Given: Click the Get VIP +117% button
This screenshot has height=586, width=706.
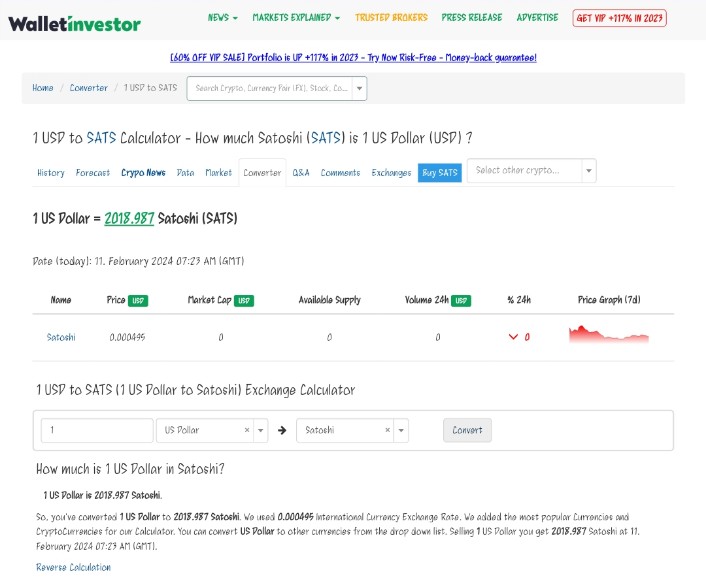Looking at the screenshot, I should coord(619,18).
